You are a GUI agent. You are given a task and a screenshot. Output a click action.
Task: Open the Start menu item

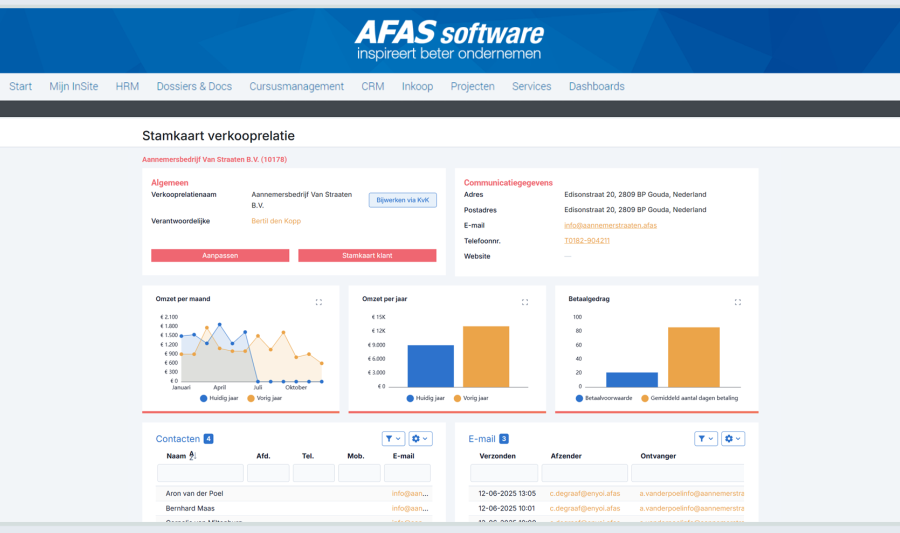click(21, 86)
